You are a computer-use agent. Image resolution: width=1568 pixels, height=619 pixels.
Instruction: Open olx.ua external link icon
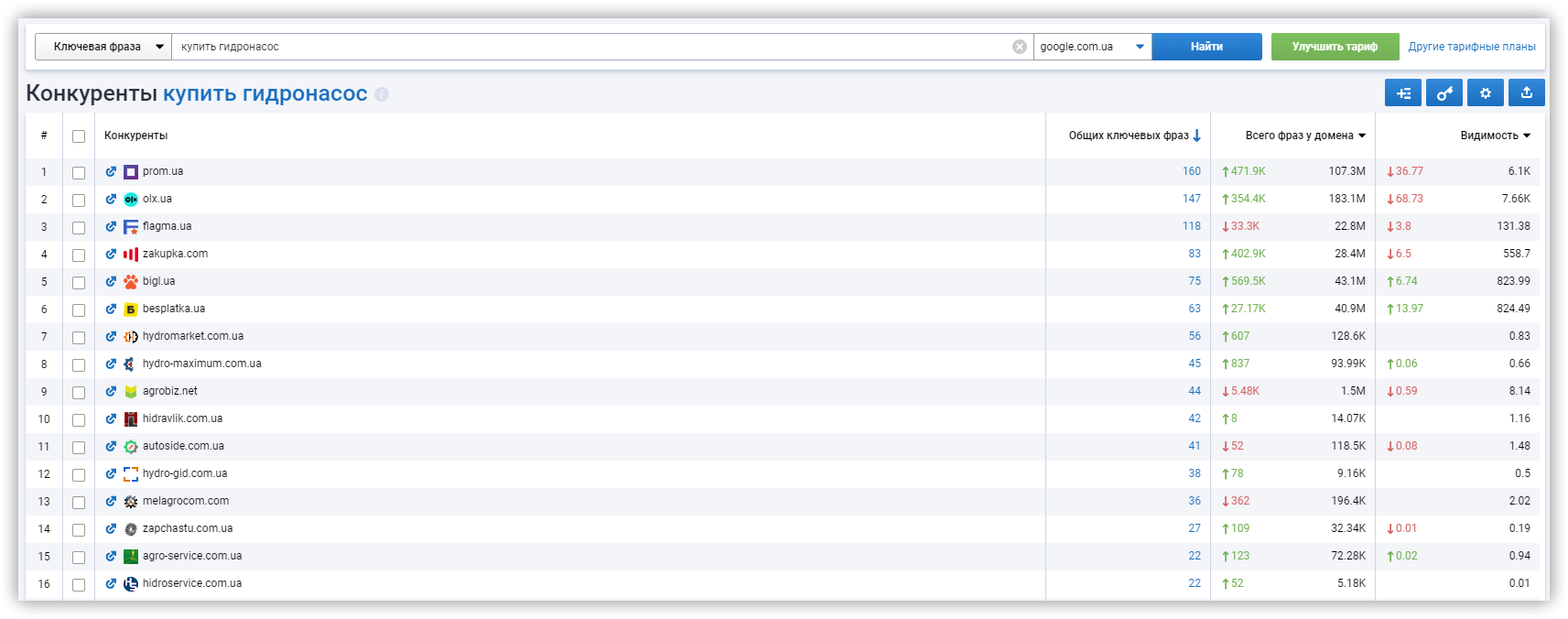click(x=111, y=199)
